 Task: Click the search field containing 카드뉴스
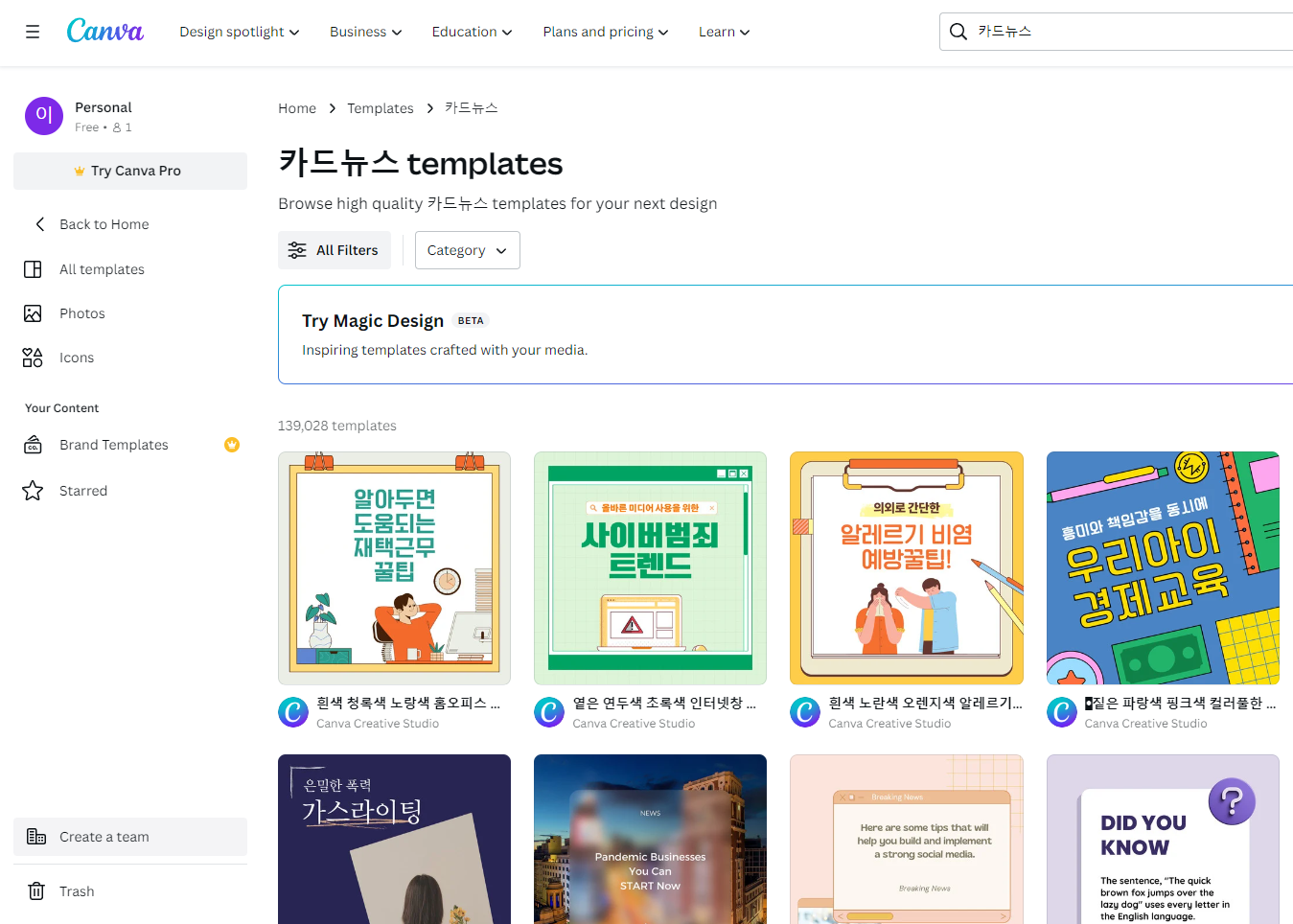1117,32
